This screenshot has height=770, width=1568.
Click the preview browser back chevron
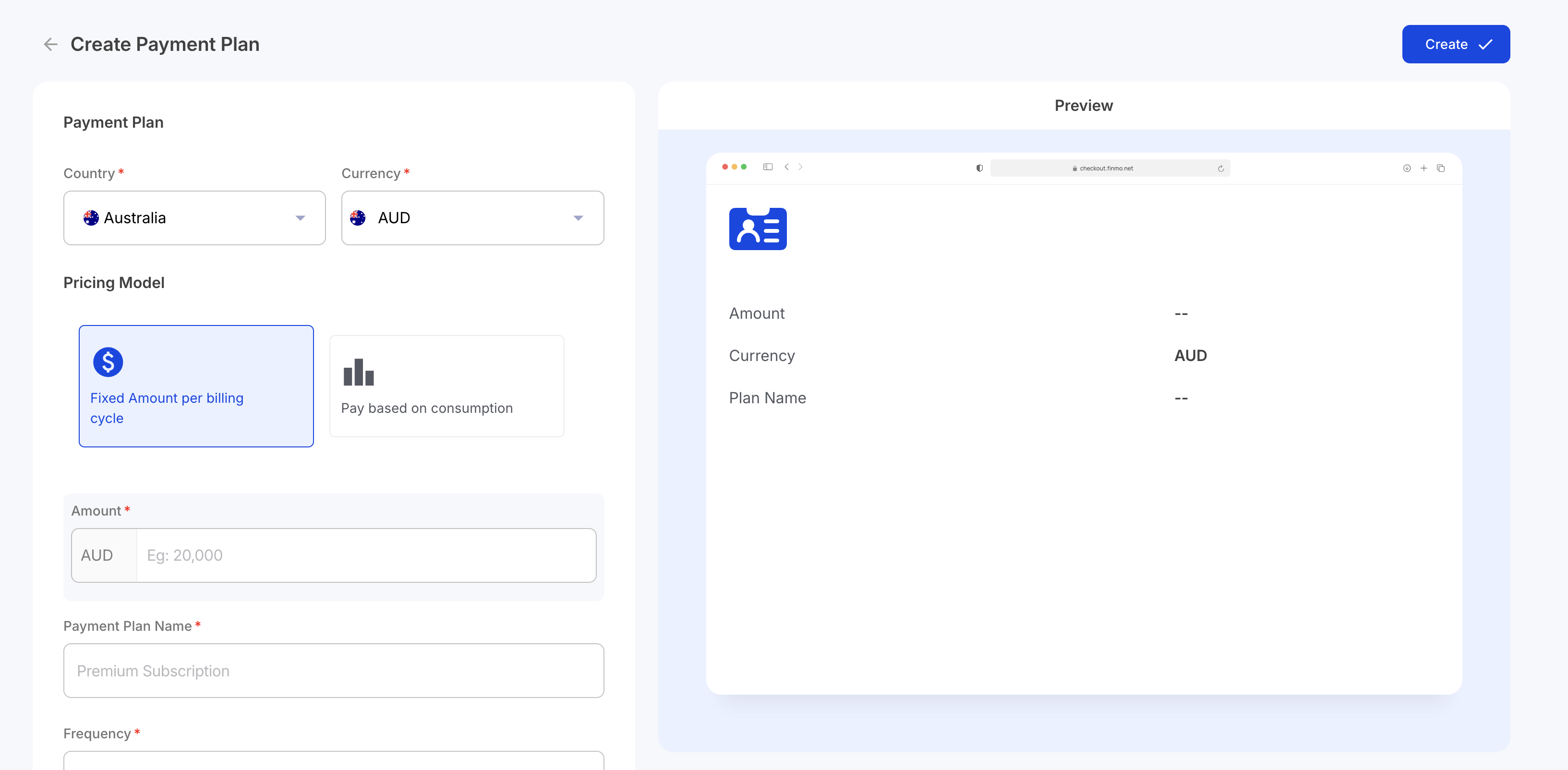[786, 167]
